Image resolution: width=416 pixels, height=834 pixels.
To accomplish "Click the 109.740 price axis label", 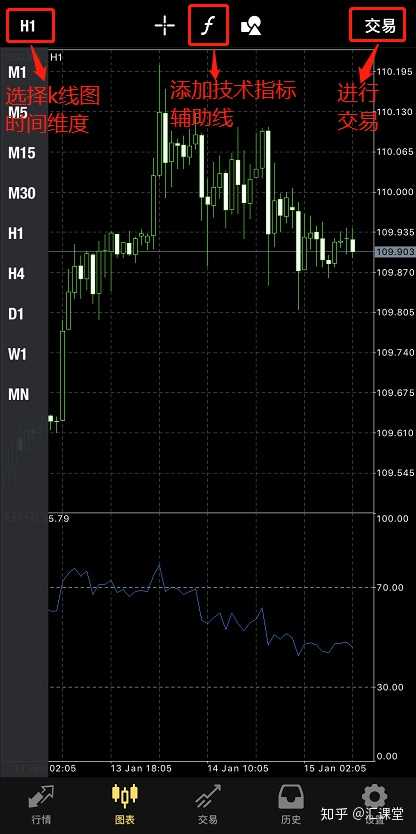I will point(395,353).
